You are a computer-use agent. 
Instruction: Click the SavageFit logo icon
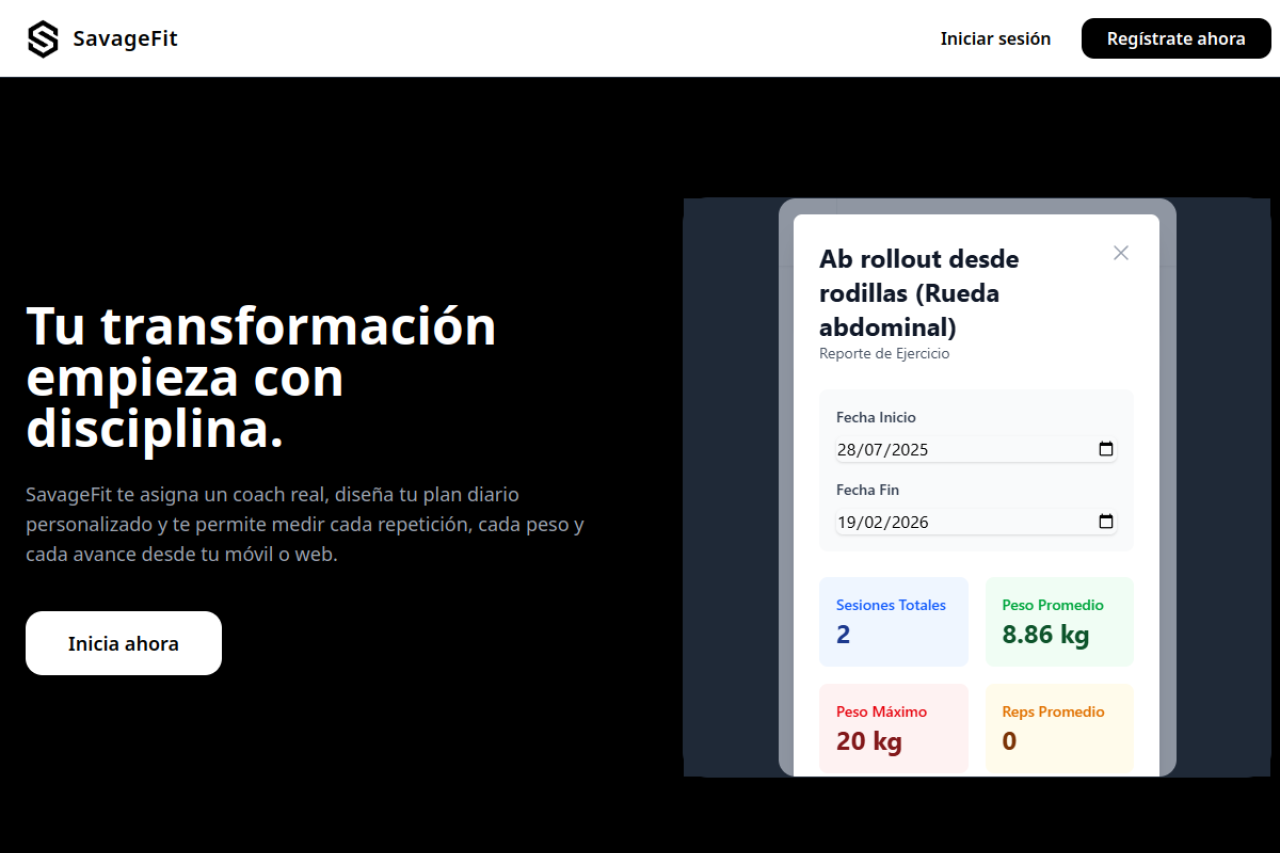click(43, 39)
